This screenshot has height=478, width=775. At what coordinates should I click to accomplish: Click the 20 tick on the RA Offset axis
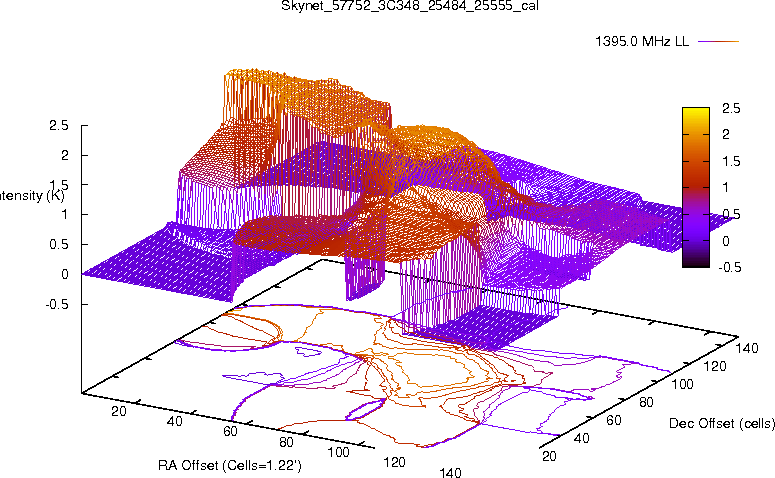pos(119,411)
